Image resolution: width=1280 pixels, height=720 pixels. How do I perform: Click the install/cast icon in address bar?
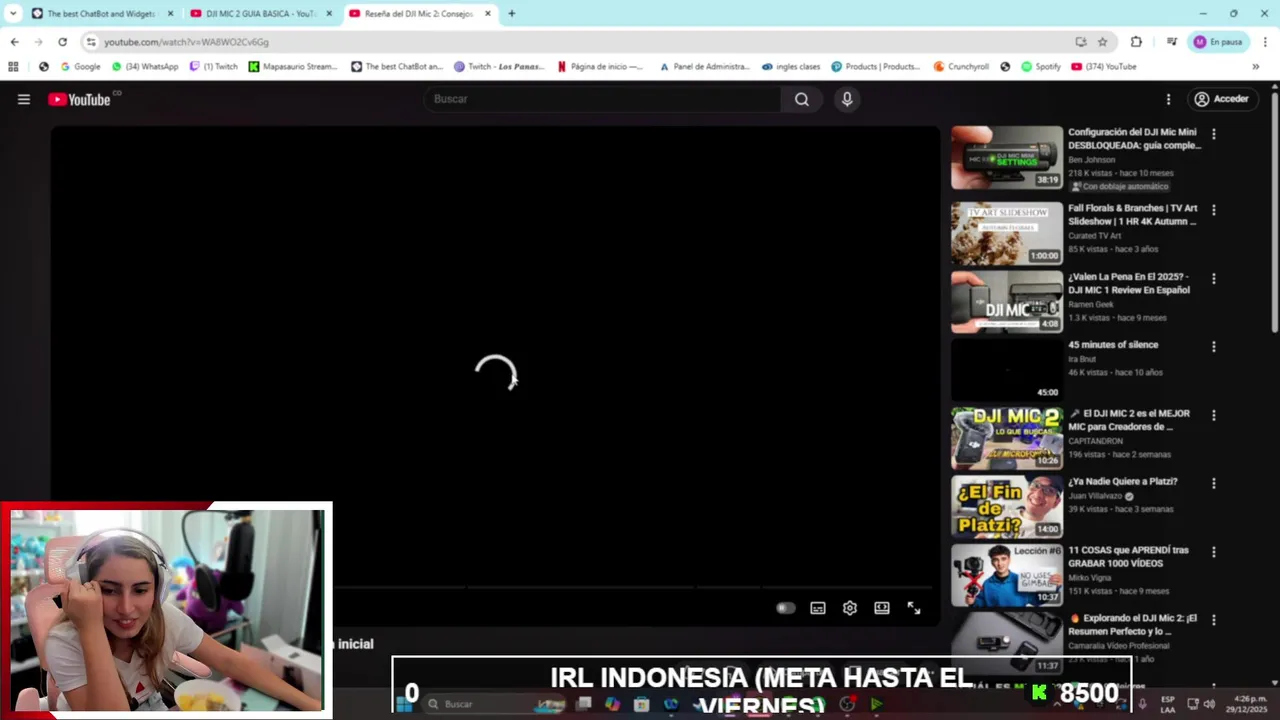coord(1081,42)
